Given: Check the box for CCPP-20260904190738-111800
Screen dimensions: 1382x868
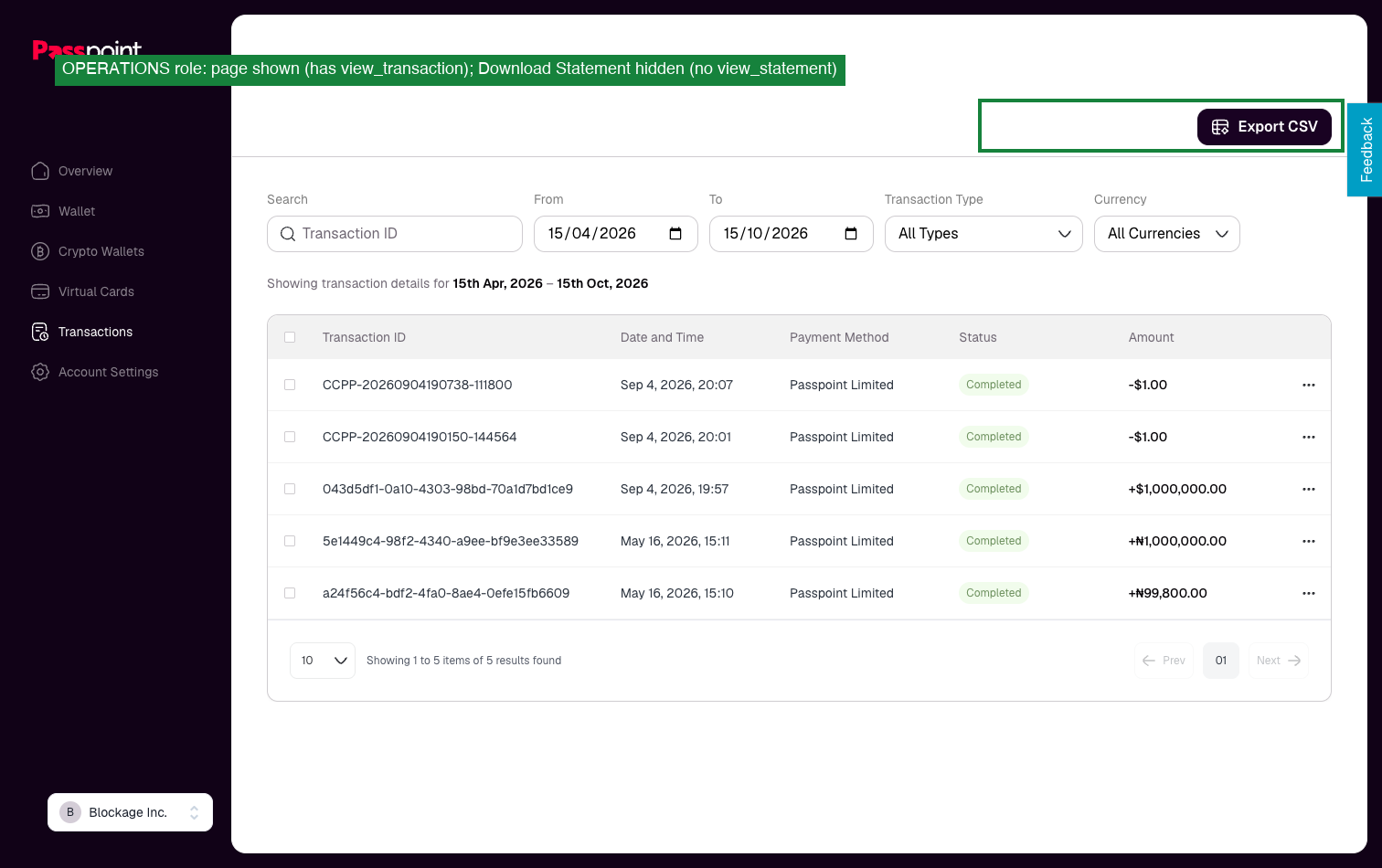Looking at the screenshot, I should [290, 385].
